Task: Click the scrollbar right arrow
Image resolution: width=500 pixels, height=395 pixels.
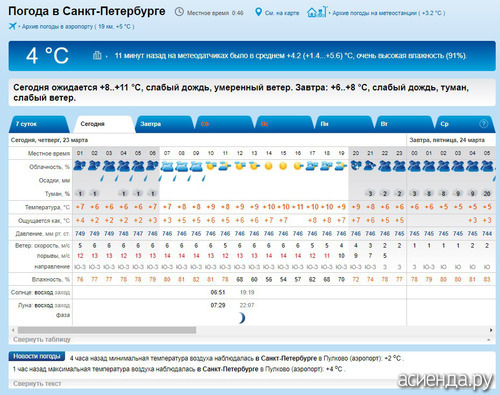Action: click(x=491, y=330)
